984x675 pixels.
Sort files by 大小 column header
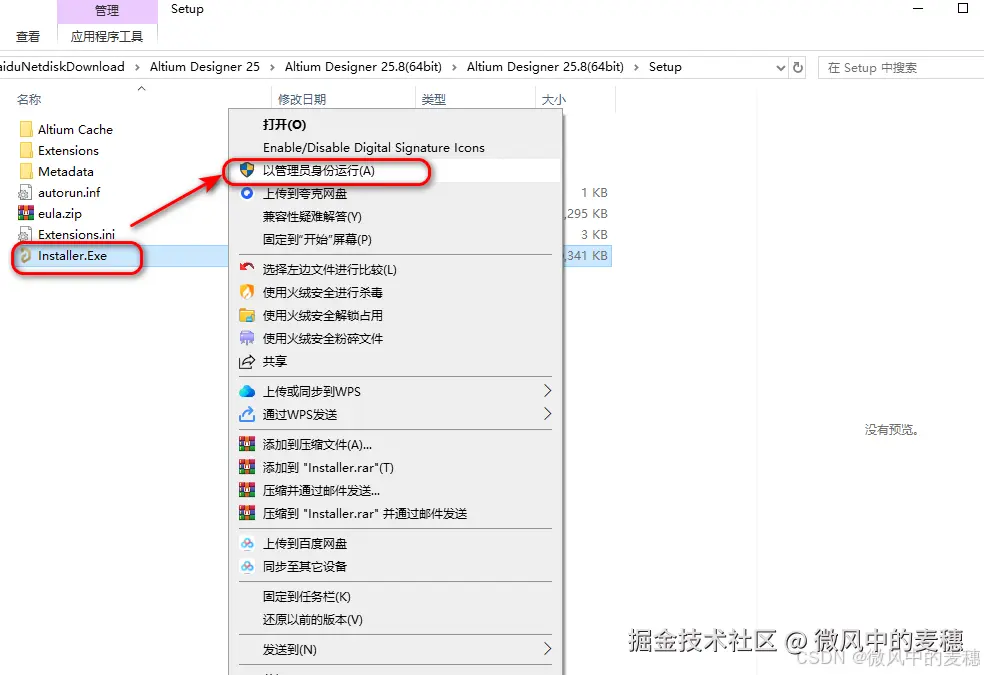tap(554, 99)
